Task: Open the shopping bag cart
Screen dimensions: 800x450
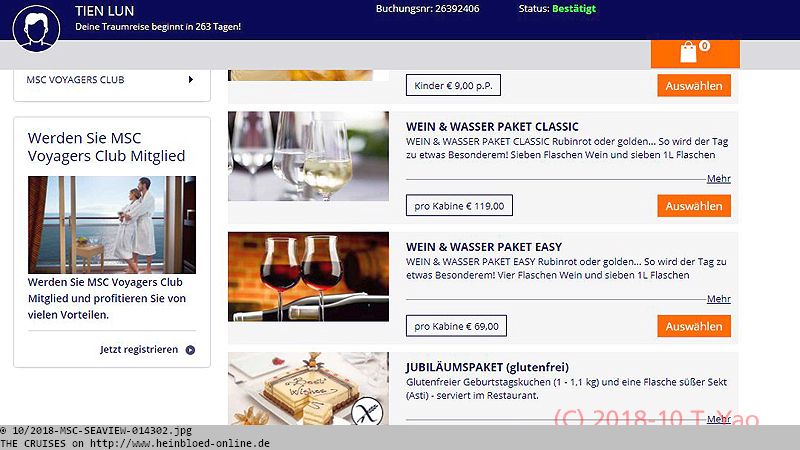Action: point(695,53)
